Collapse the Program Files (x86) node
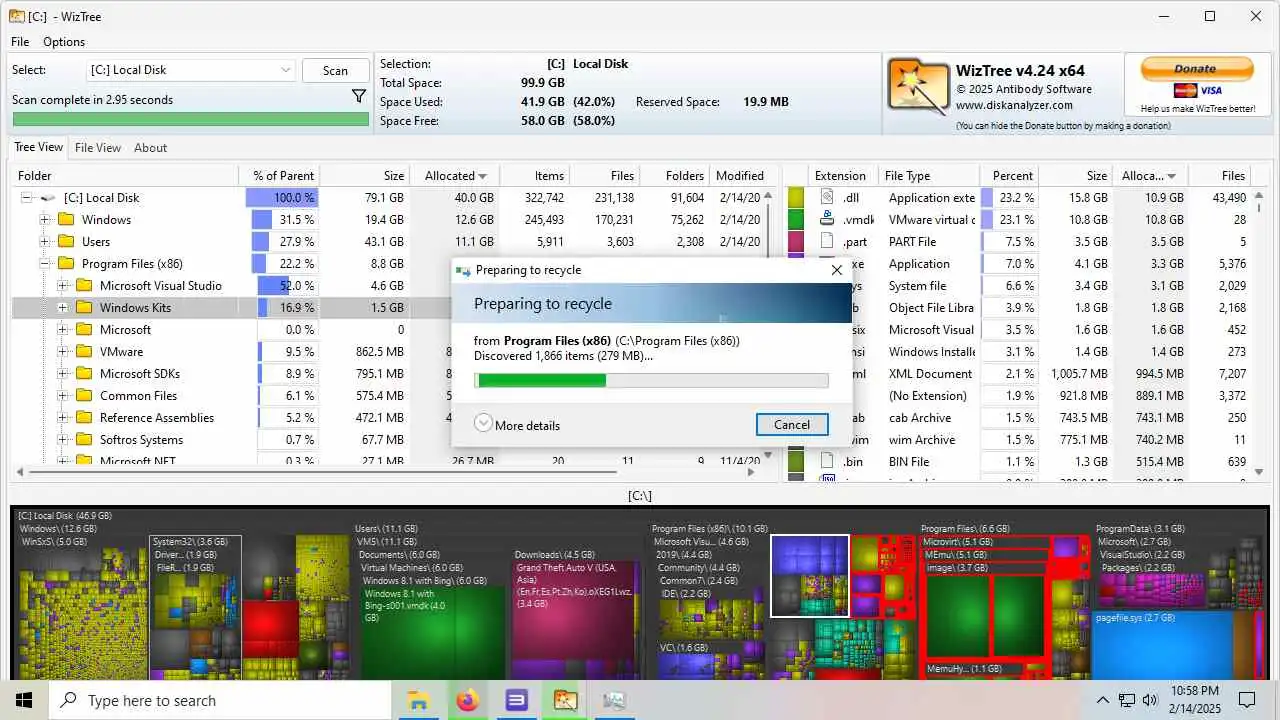The height and width of the screenshot is (720, 1280). tap(45, 264)
